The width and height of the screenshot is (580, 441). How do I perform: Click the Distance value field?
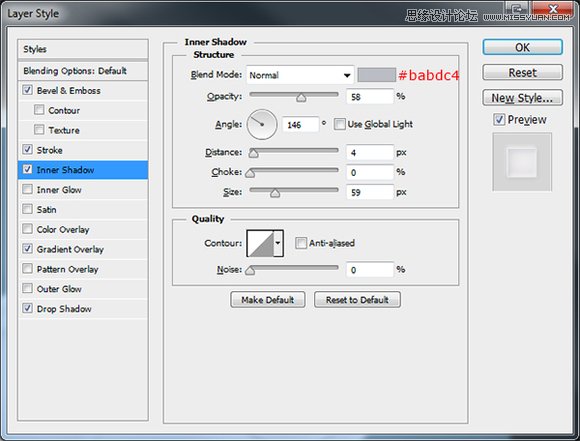[370, 152]
